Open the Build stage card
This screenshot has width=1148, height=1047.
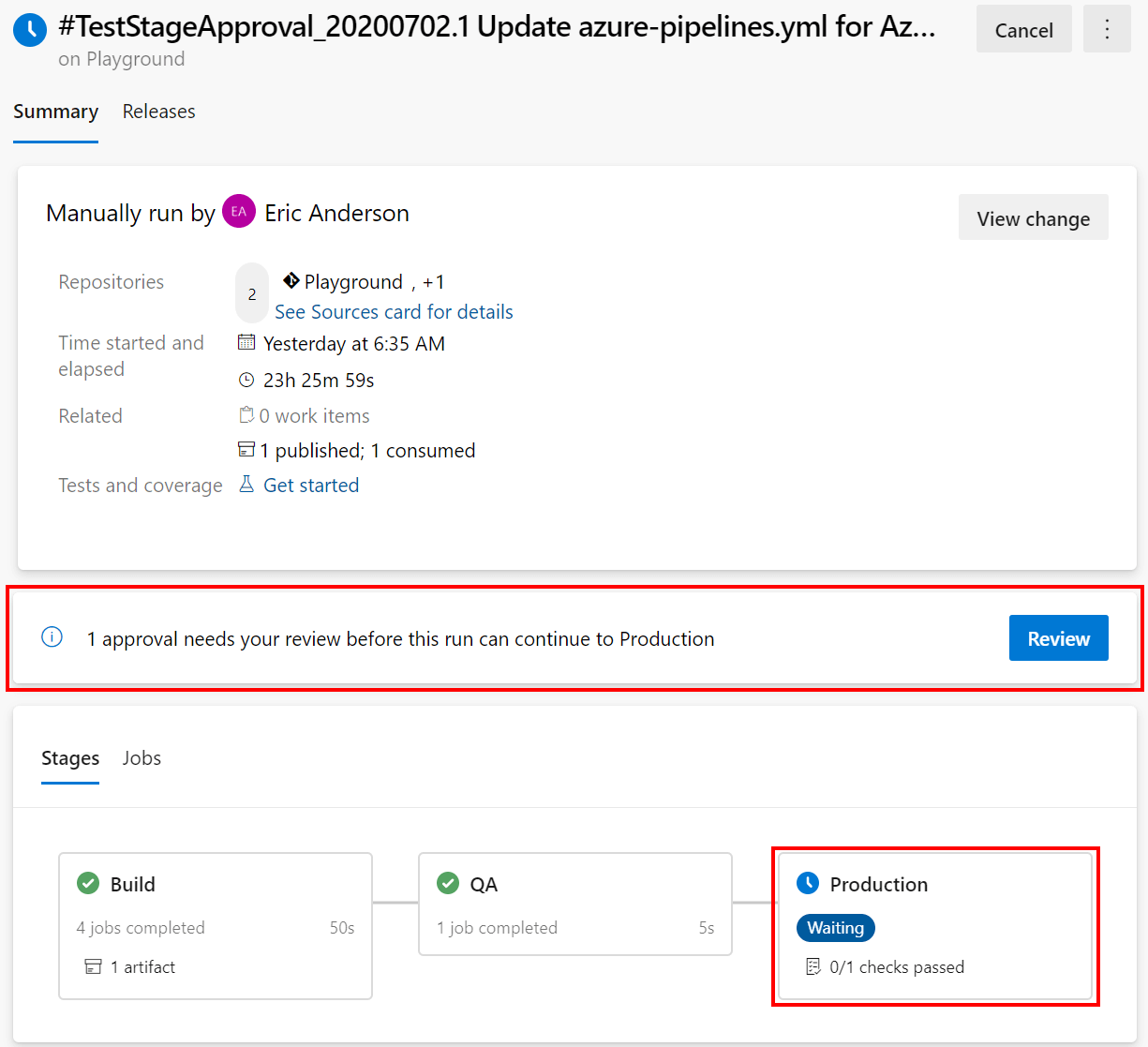(x=216, y=926)
